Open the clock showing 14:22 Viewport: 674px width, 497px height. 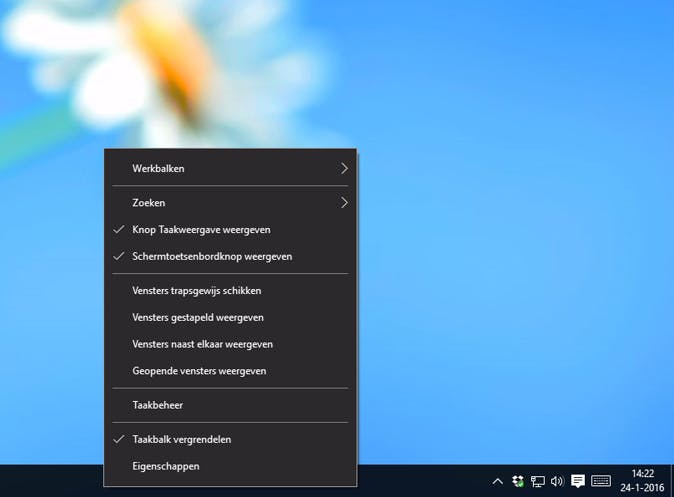642,481
